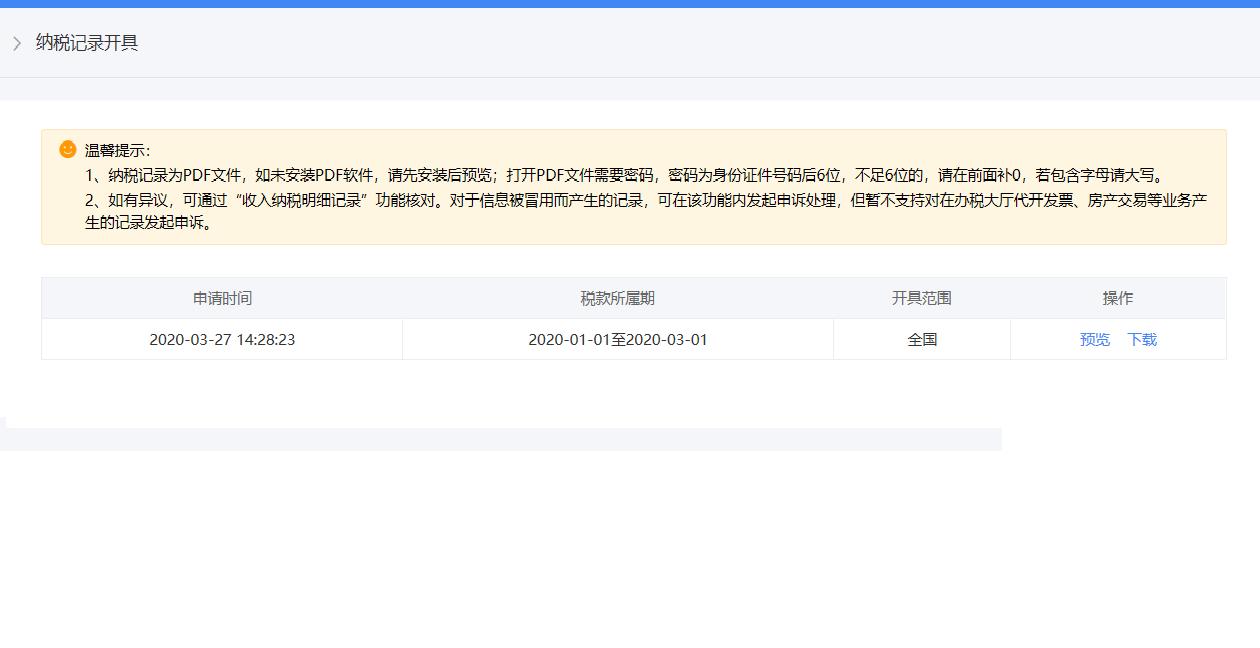Click the 全国 scope cell

coord(921,339)
